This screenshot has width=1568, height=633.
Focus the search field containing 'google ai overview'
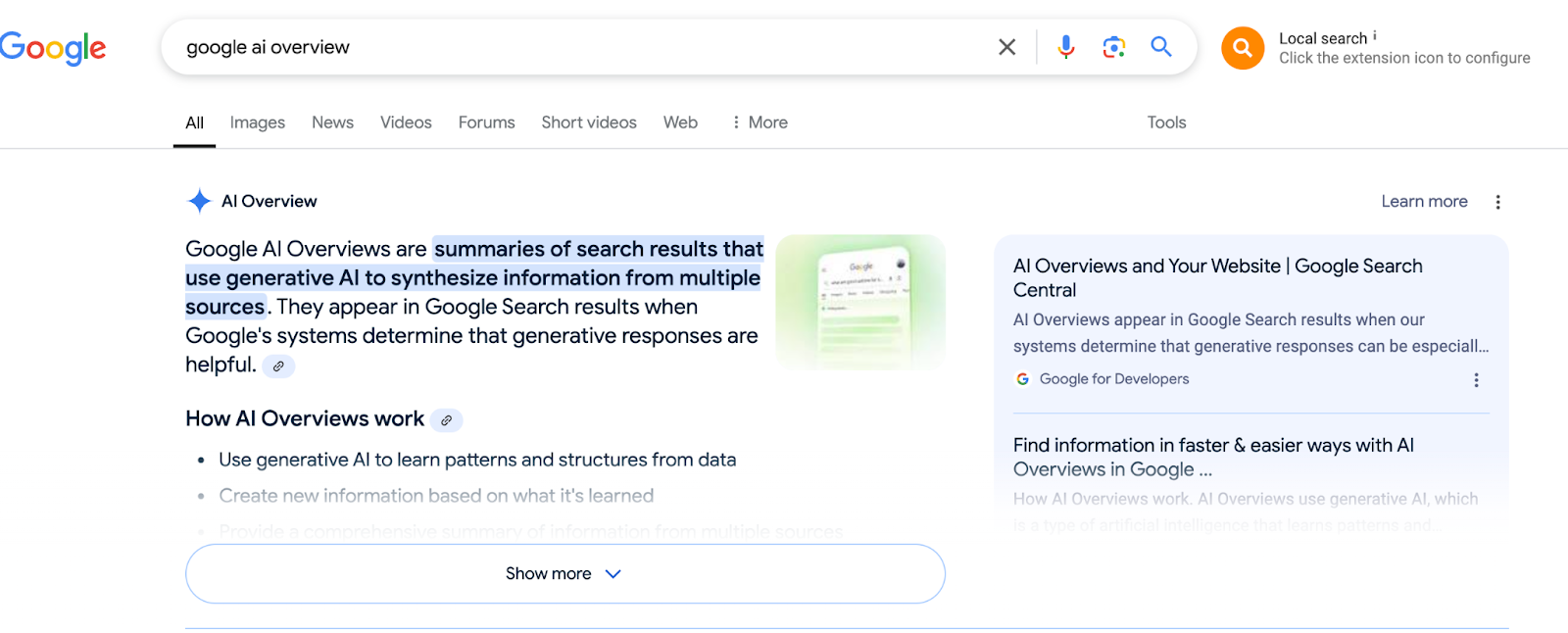[578, 47]
